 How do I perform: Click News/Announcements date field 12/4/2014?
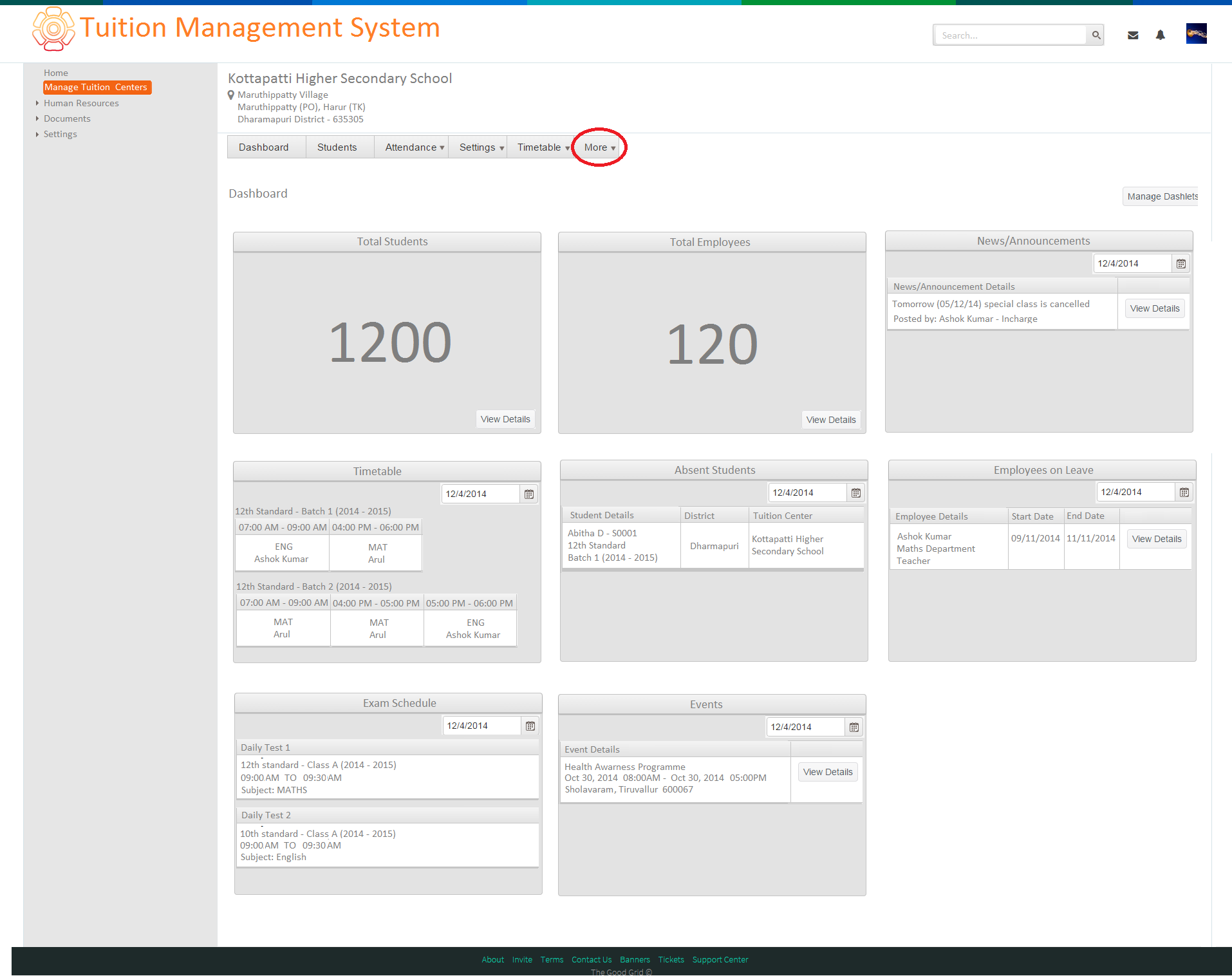pos(1132,264)
